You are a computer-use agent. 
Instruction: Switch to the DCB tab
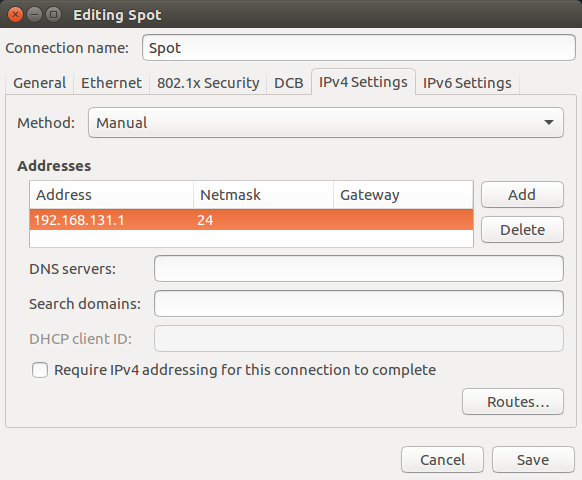[289, 82]
